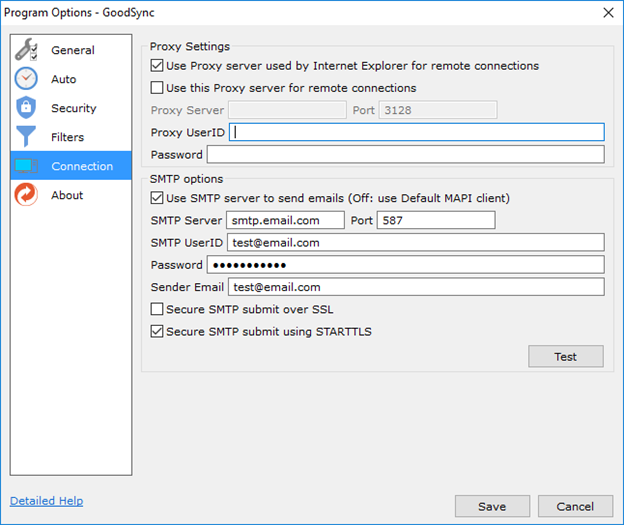Uncheck Secure SMTP submit using STARTTLS
This screenshot has height=525, width=624.
pos(157,332)
